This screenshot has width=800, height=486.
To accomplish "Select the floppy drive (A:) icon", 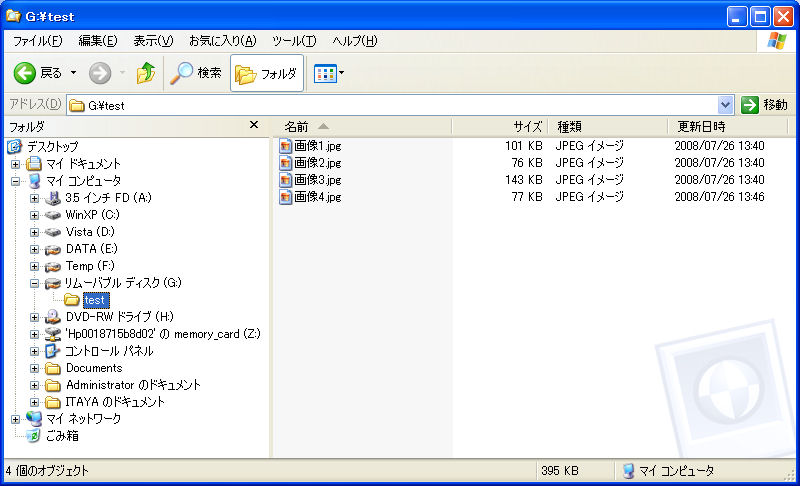I will tap(53, 198).
